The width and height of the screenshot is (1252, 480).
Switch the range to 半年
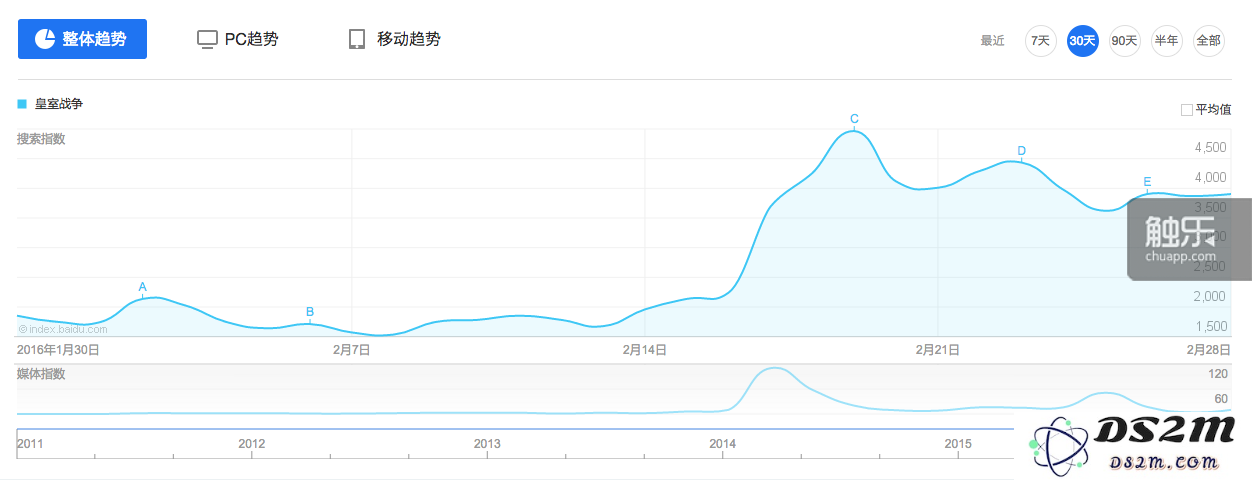point(1166,41)
